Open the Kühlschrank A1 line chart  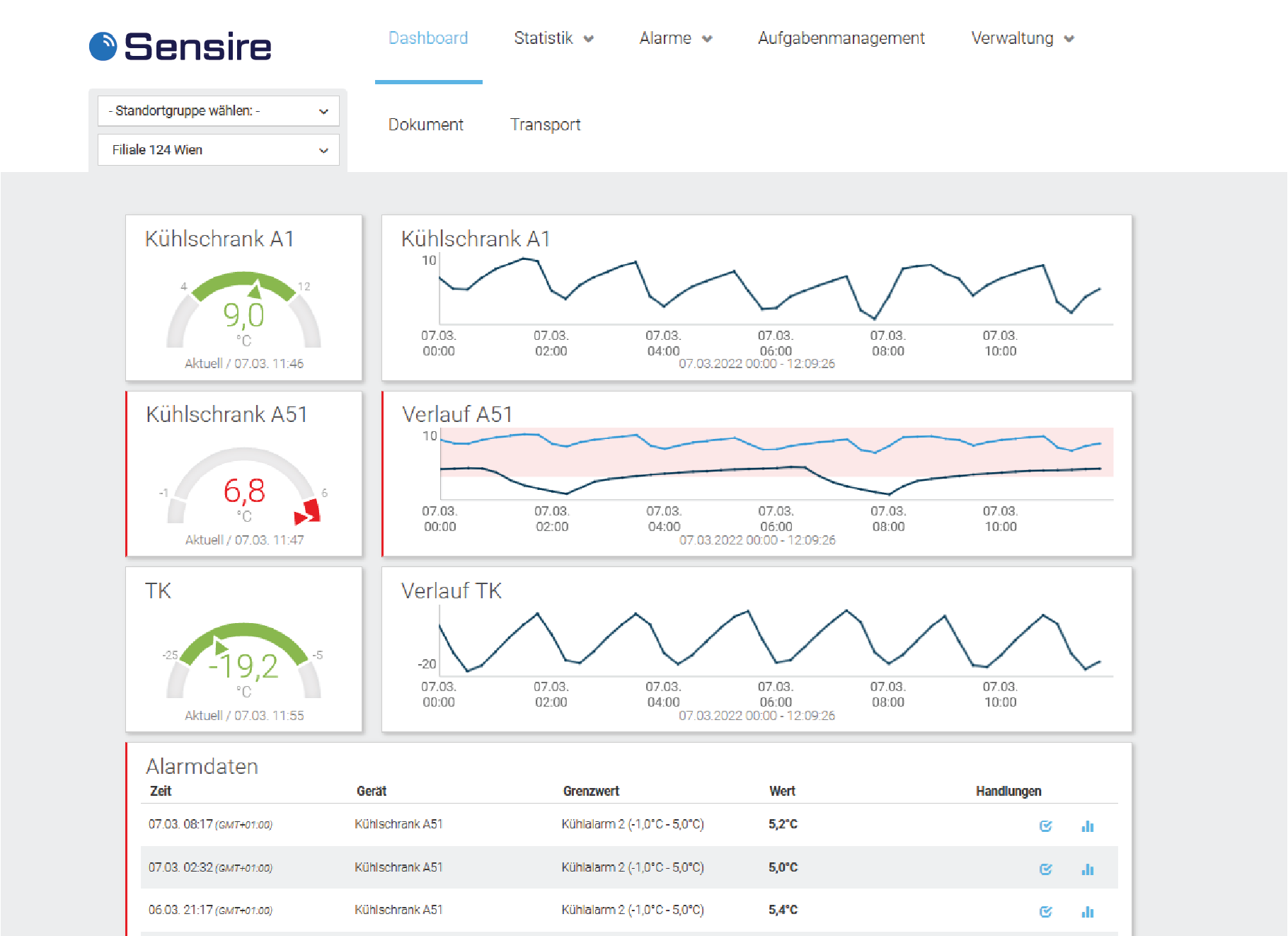[757, 298]
